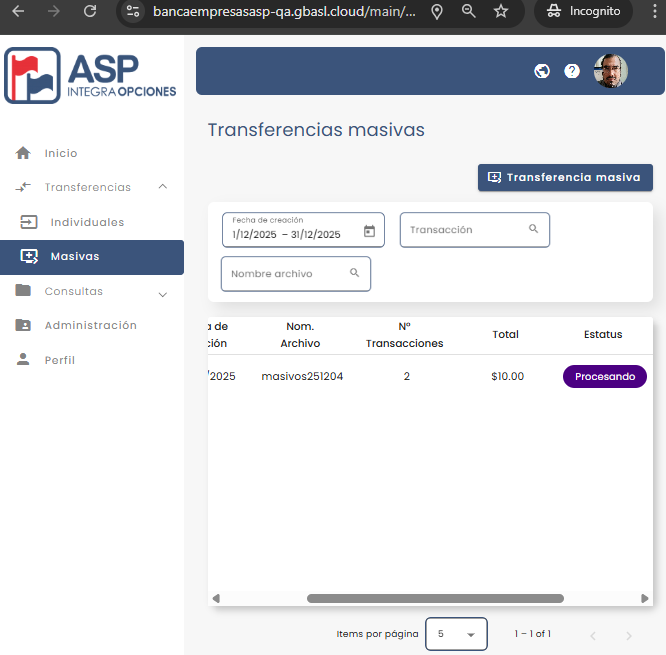
Task: Bookmark page with the star icon
Action: coord(501,12)
